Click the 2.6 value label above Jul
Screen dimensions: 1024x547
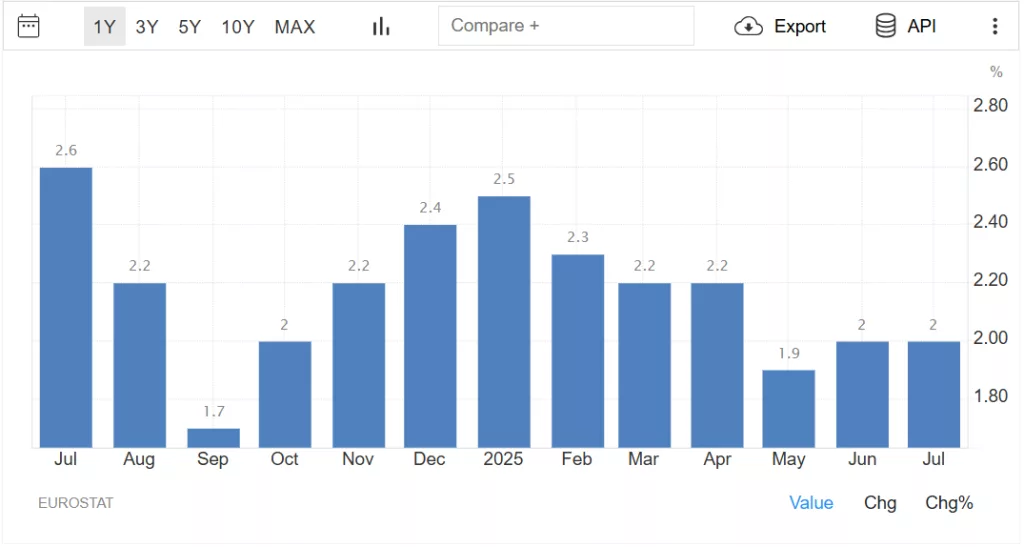tap(66, 150)
